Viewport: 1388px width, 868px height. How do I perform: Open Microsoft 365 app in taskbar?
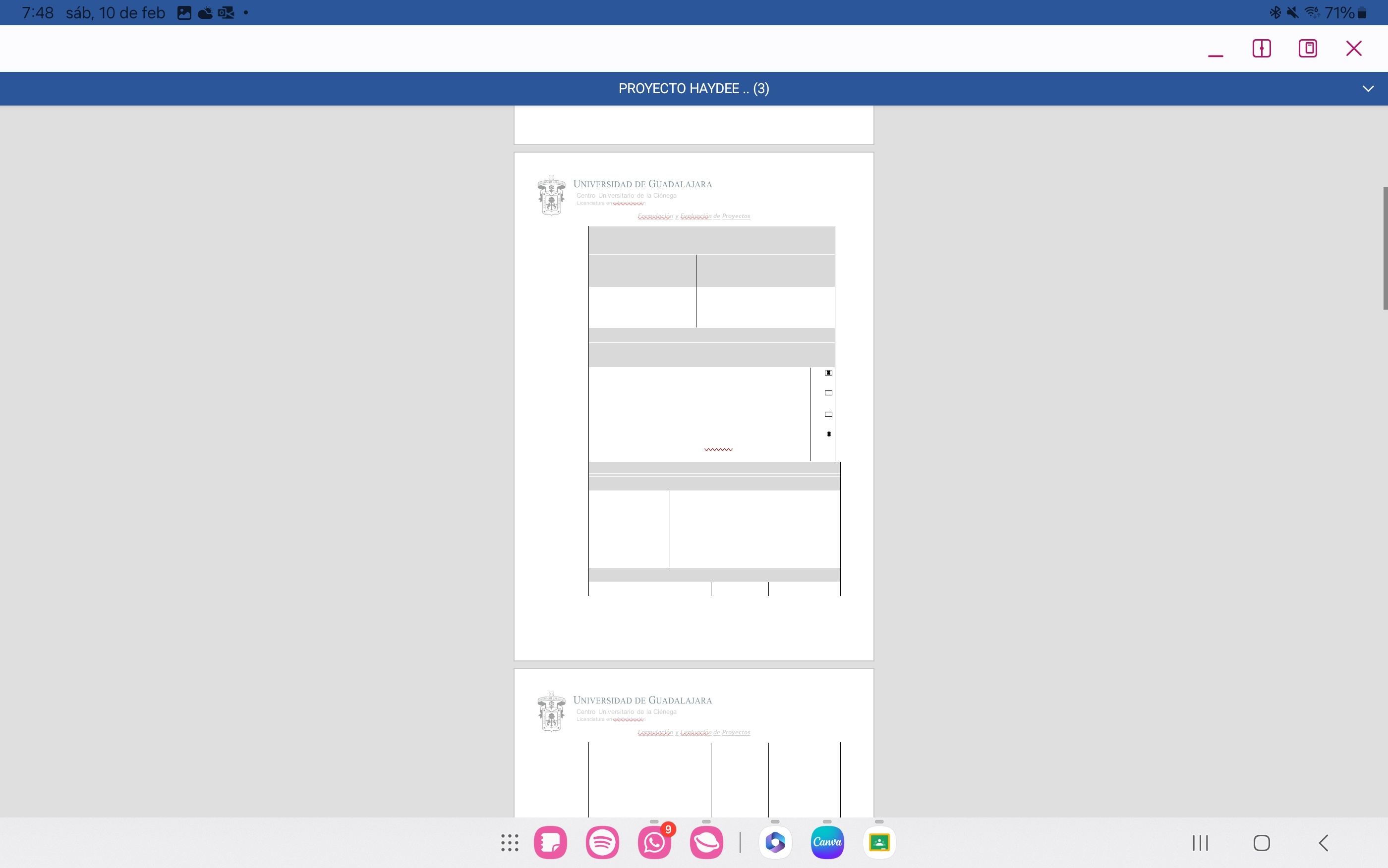pos(775,842)
